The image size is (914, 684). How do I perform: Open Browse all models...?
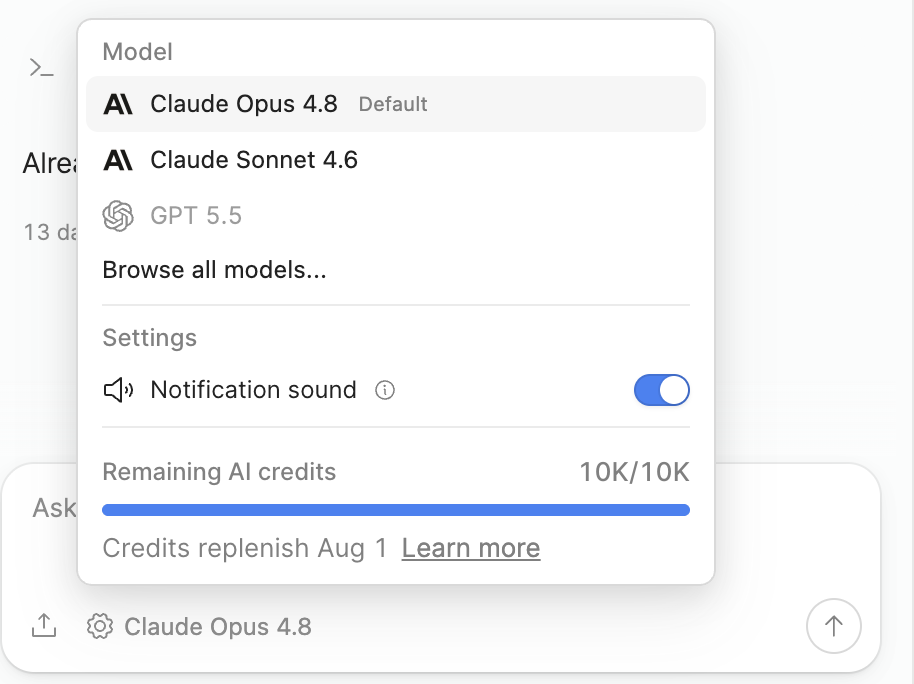coord(215,270)
